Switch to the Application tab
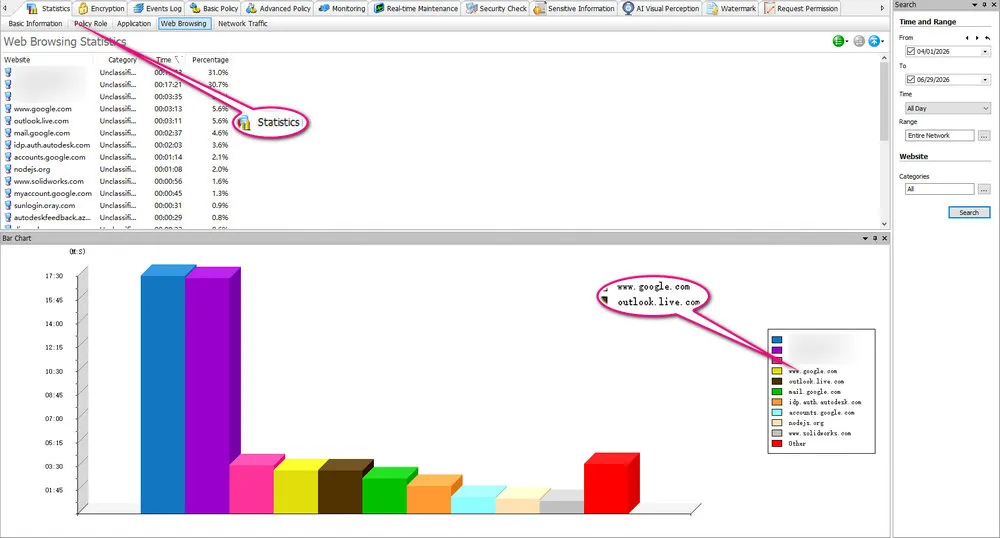 (134, 24)
